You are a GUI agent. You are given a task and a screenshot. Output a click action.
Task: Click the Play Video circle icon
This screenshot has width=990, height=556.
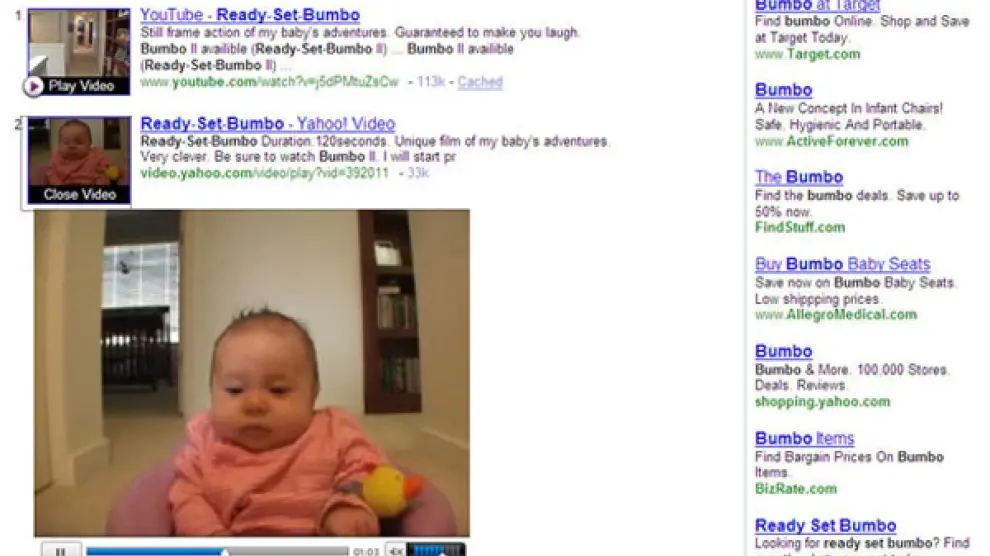coord(33,86)
